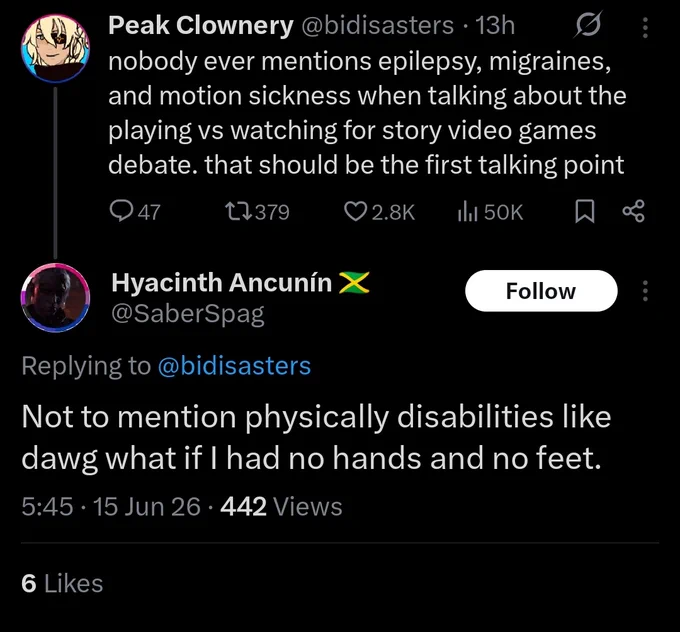Open more options next to Follow button
Viewport: 680px width, 632px height.
pos(645,291)
